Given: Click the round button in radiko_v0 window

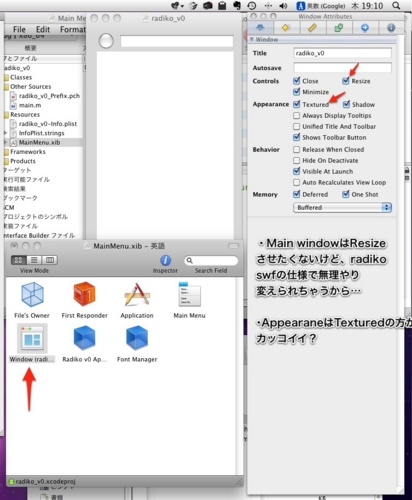Looking at the screenshot, I should 106,41.
